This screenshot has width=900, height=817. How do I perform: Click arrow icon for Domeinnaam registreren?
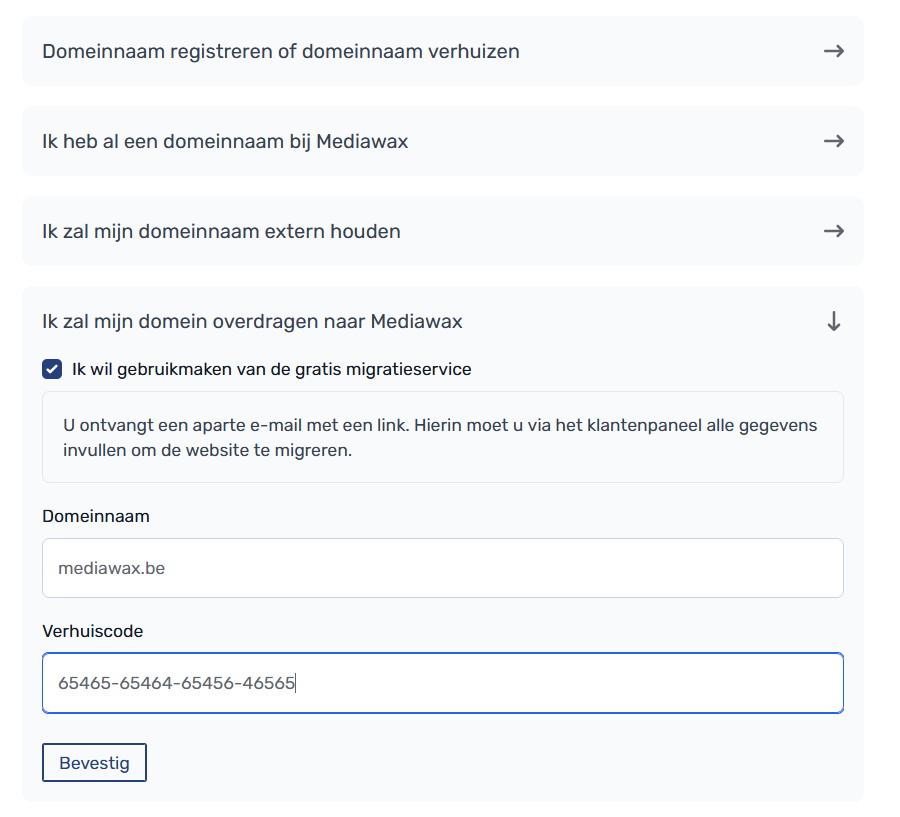click(833, 51)
